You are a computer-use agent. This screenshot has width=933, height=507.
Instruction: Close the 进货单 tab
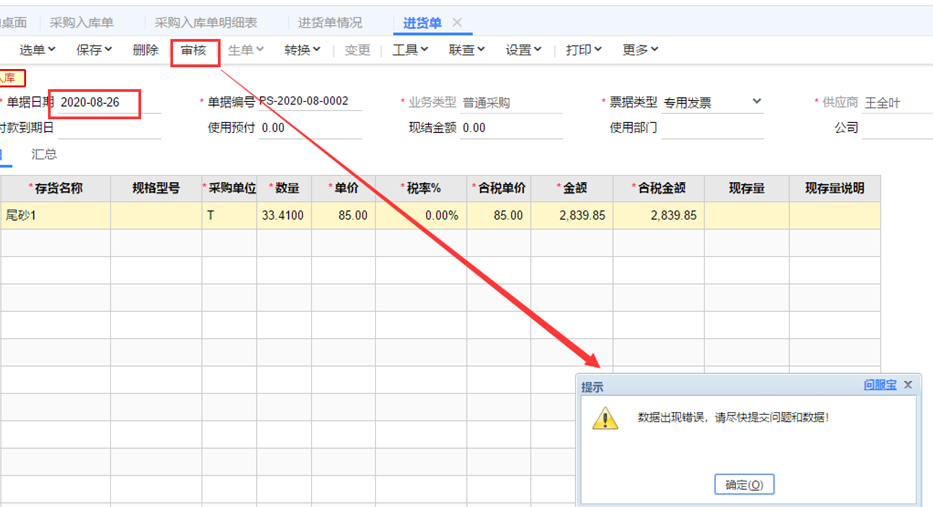pyautogui.click(x=457, y=23)
